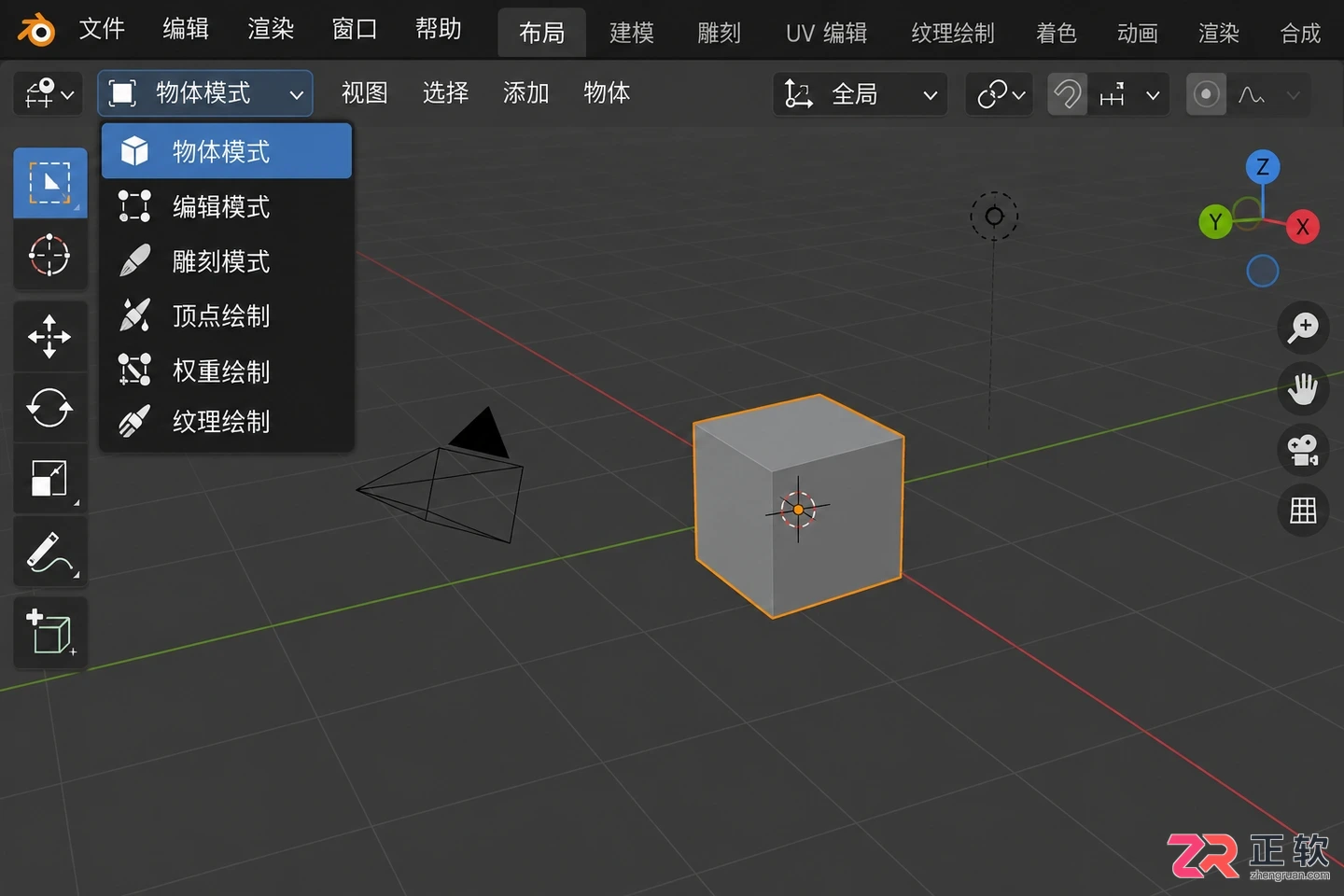Image resolution: width=1344 pixels, height=896 pixels.
Task: Open the pivot point dropdown
Action: pos(1000,94)
